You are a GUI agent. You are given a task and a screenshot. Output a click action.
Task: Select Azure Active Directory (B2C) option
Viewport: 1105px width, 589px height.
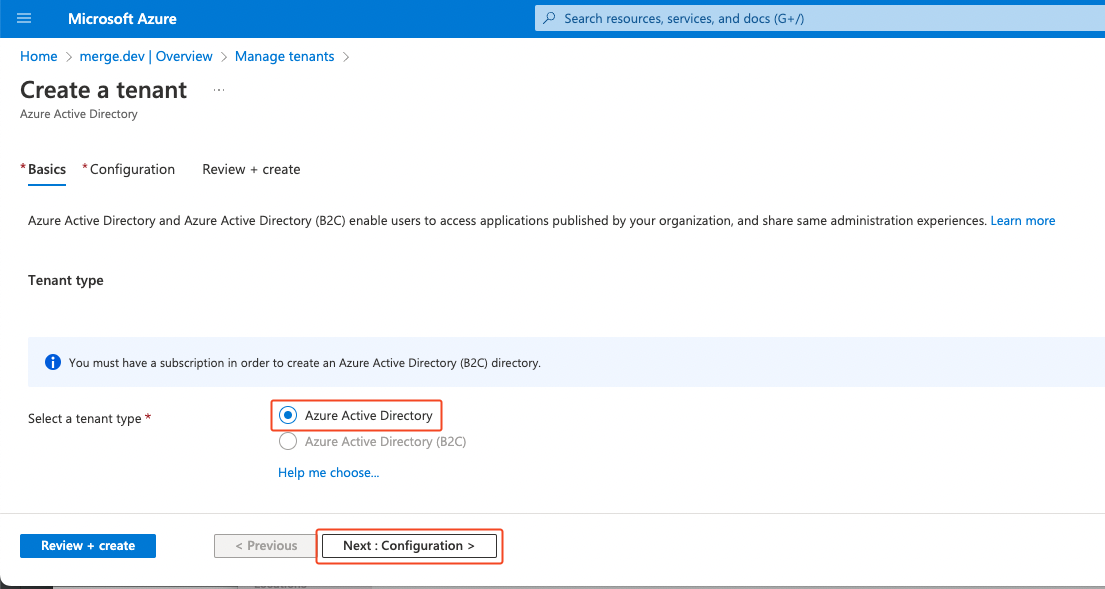(x=288, y=441)
